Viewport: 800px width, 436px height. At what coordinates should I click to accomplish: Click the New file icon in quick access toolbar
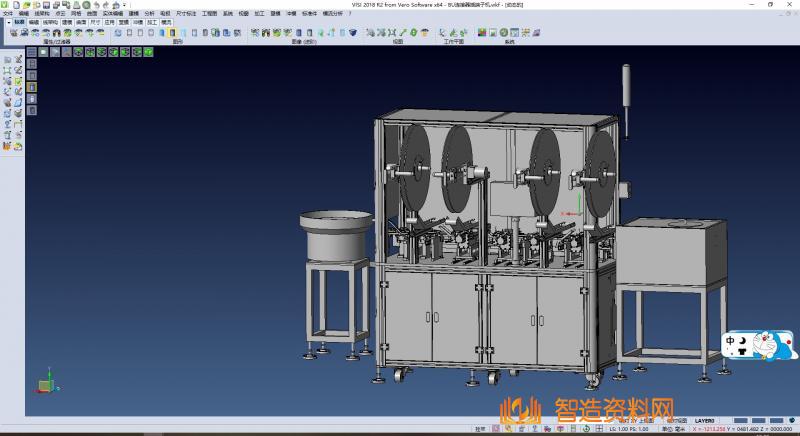coord(16,5)
